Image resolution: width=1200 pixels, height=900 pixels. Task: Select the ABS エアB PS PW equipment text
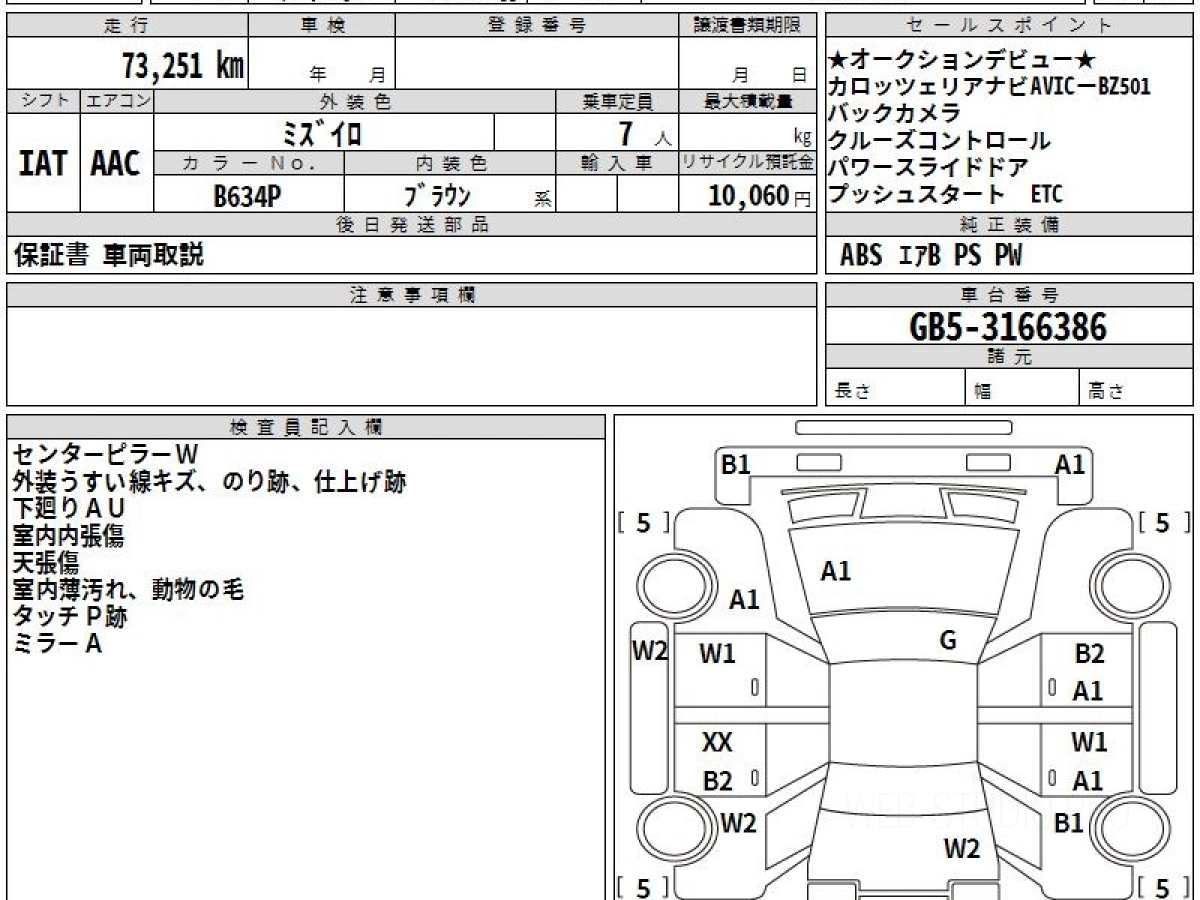[x=931, y=256]
